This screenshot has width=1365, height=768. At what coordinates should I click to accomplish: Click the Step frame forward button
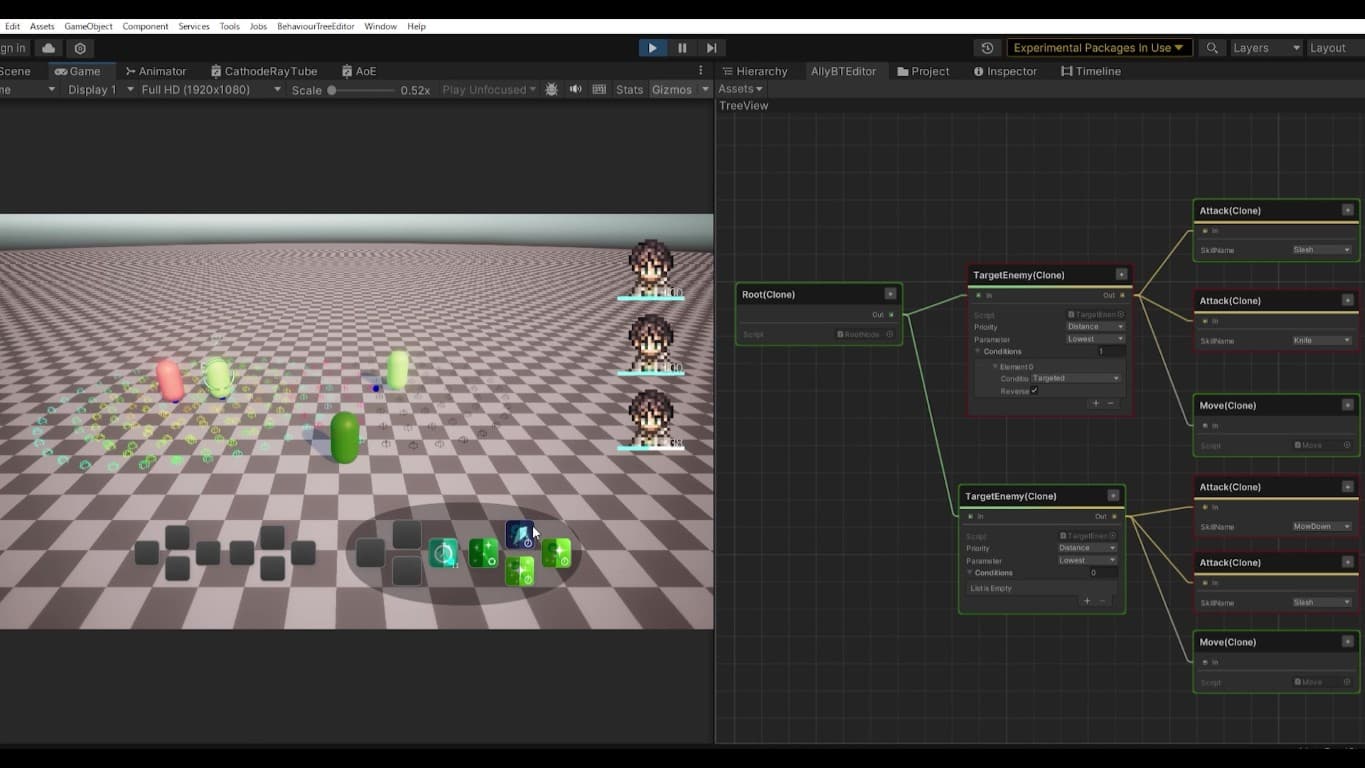point(711,48)
